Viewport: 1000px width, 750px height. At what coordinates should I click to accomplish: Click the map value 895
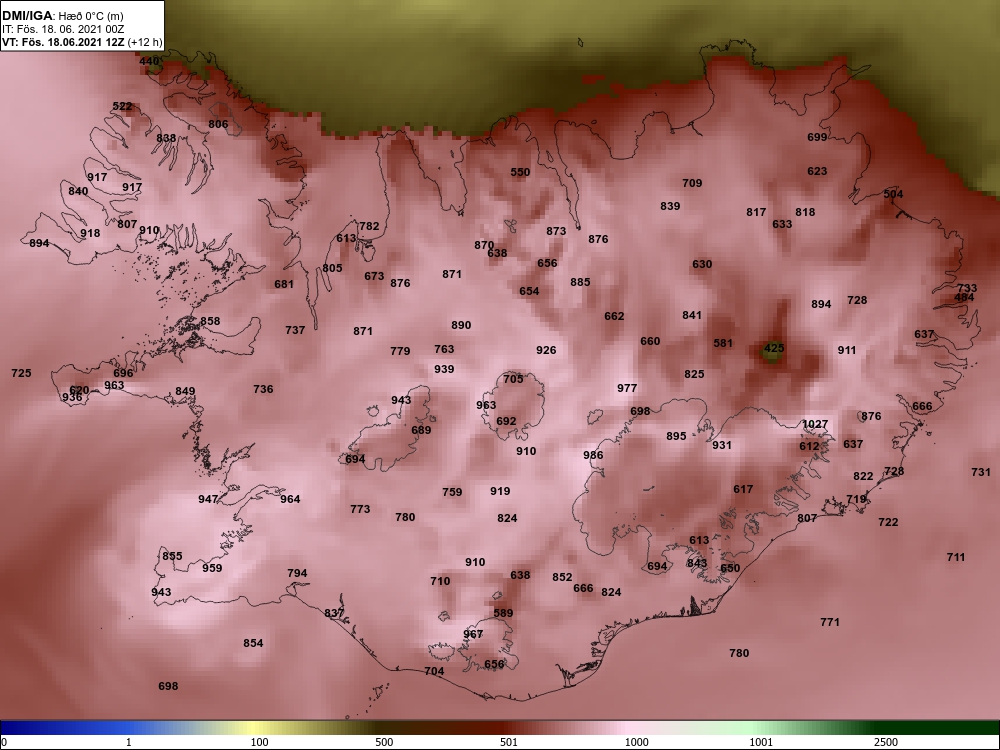(676, 436)
